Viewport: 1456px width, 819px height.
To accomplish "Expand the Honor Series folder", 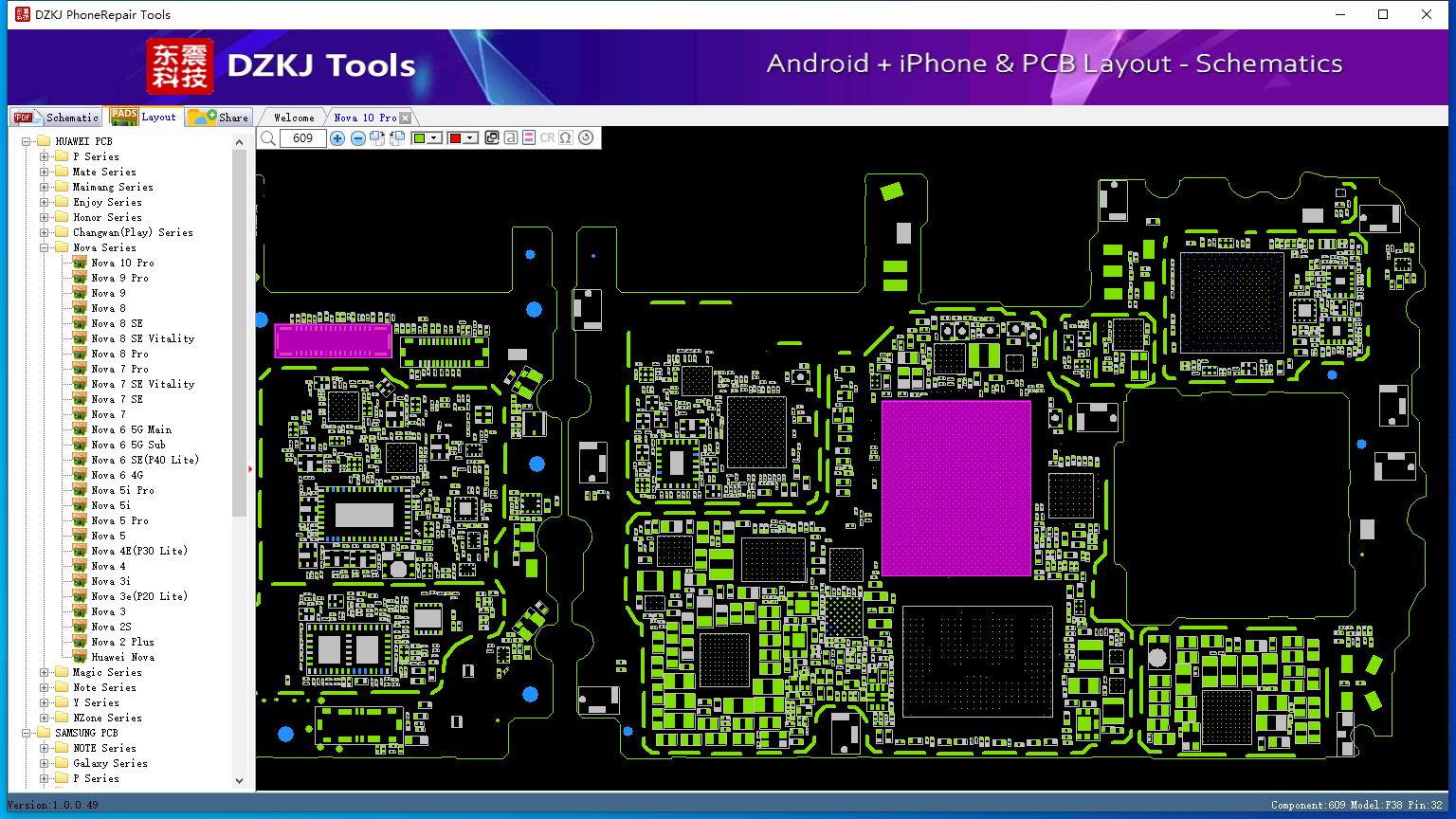I will [x=44, y=217].
